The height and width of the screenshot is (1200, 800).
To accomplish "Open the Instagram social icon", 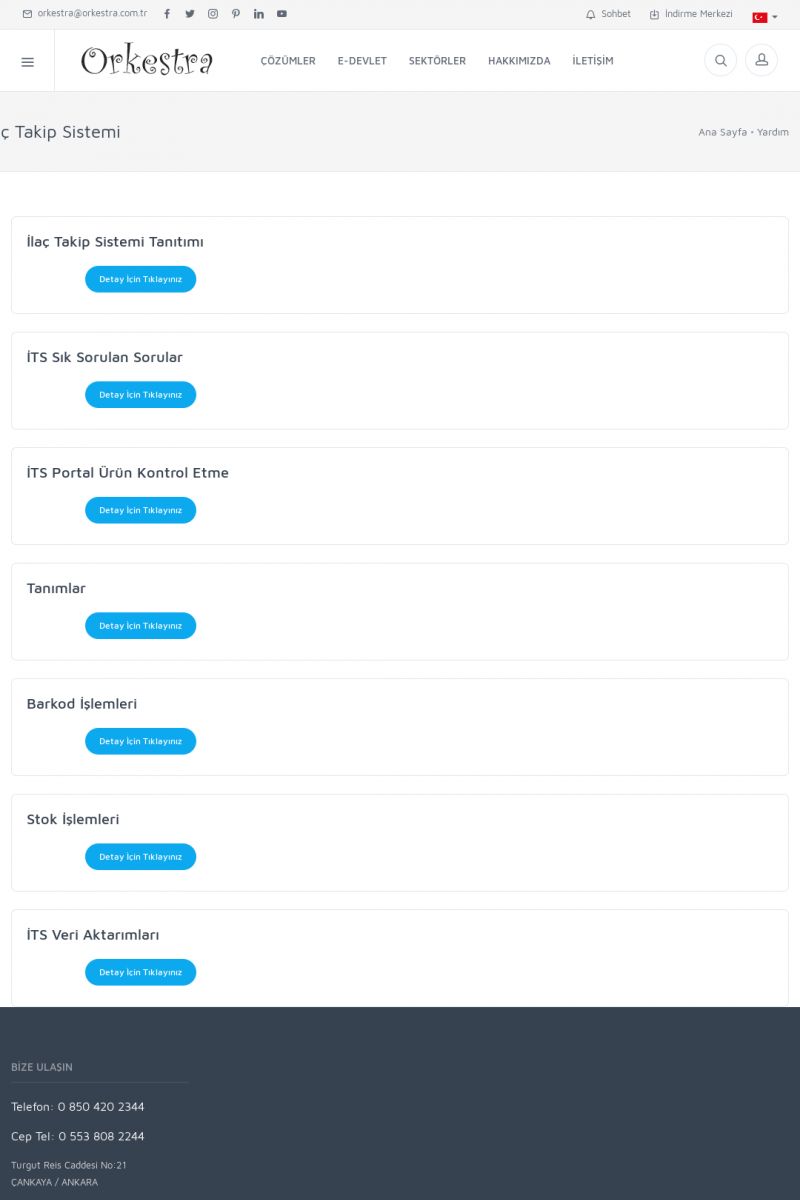I will (213, 14).
